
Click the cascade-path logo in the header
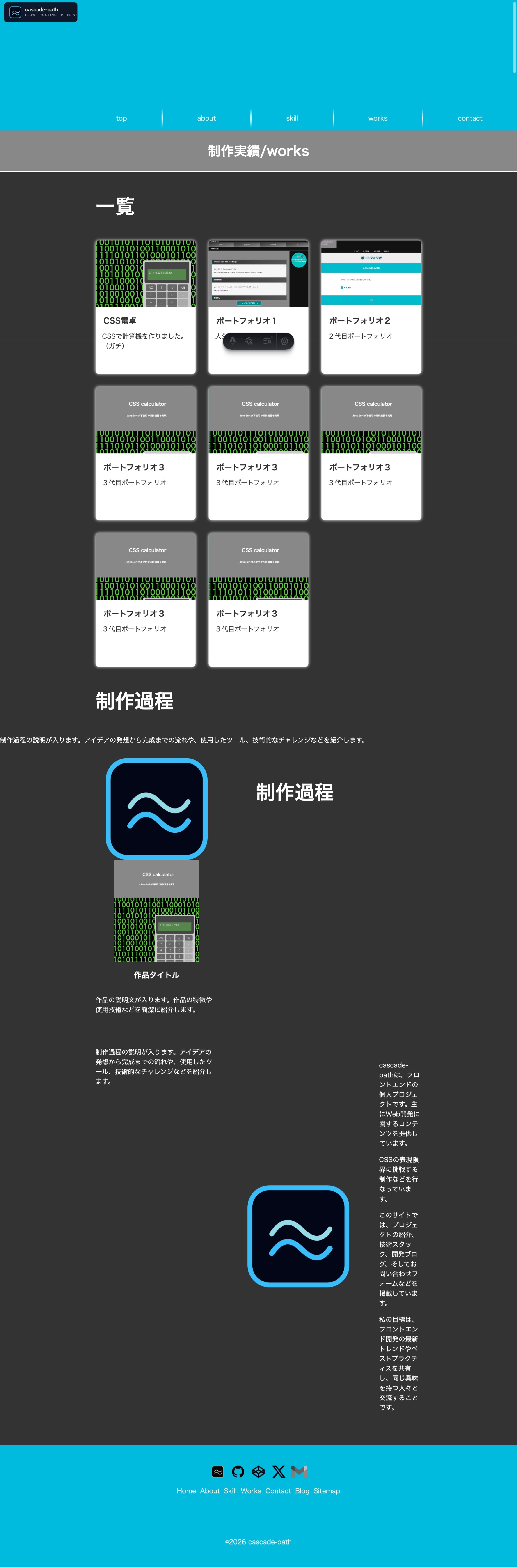point(41,12)
